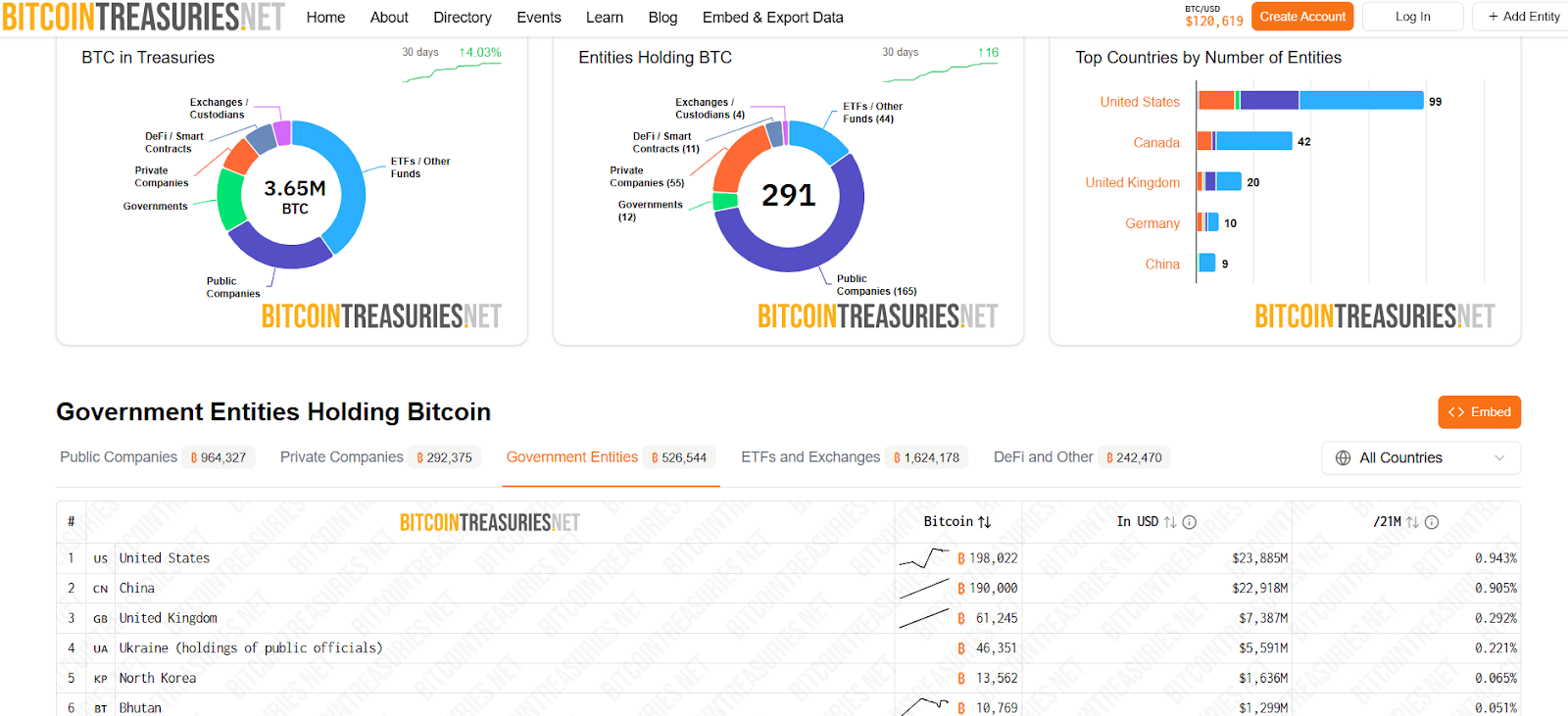Click the Canada bar showing 42
The image size is (1568, 716).
point(1245,141)
